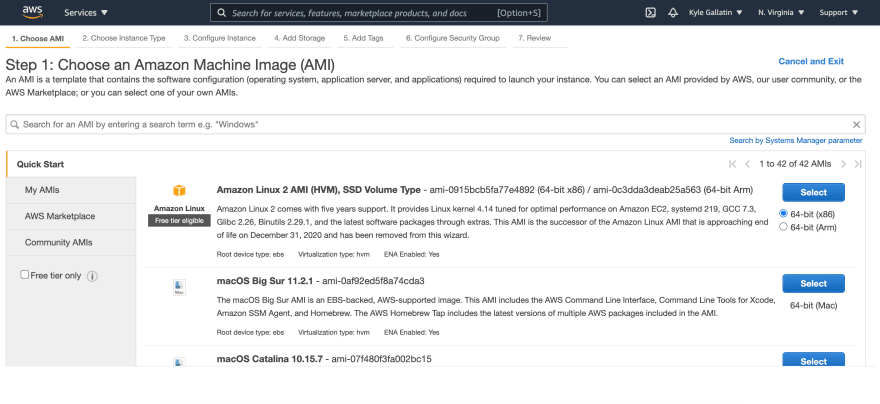Screen dimensions: 880x404
Task: Open the Support dropdown menu
Action: pos(838,12)
